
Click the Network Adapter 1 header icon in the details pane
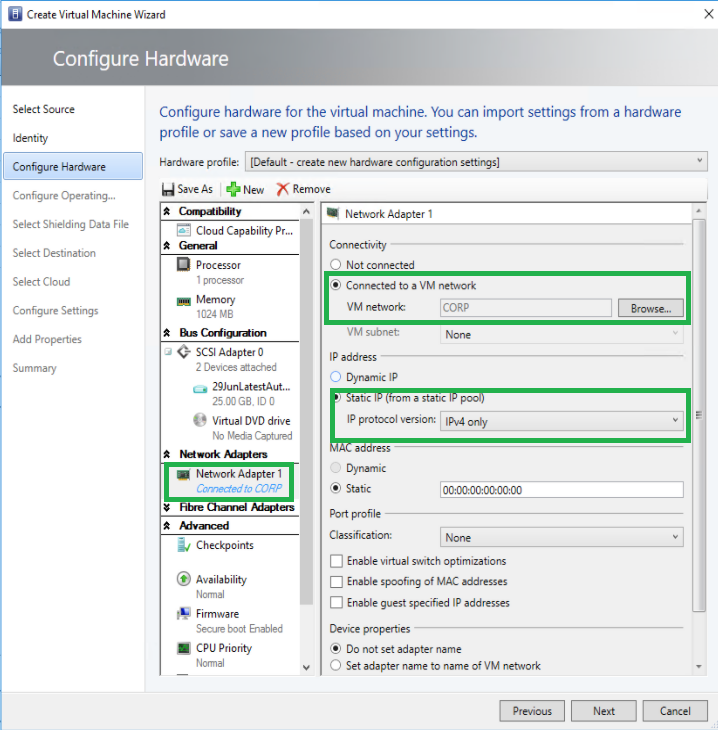tap(332, 213)
